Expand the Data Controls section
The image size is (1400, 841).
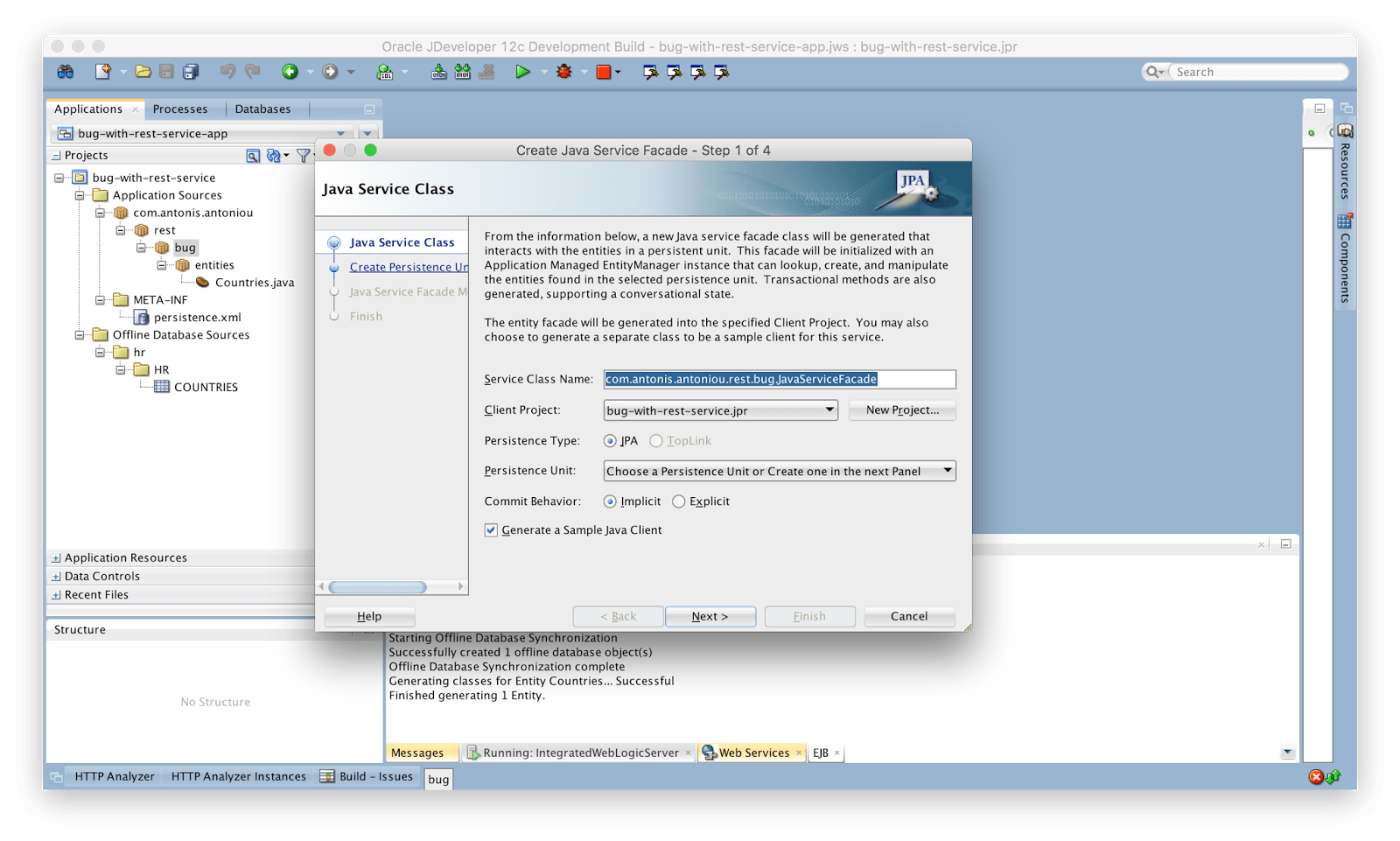(56, 577)
